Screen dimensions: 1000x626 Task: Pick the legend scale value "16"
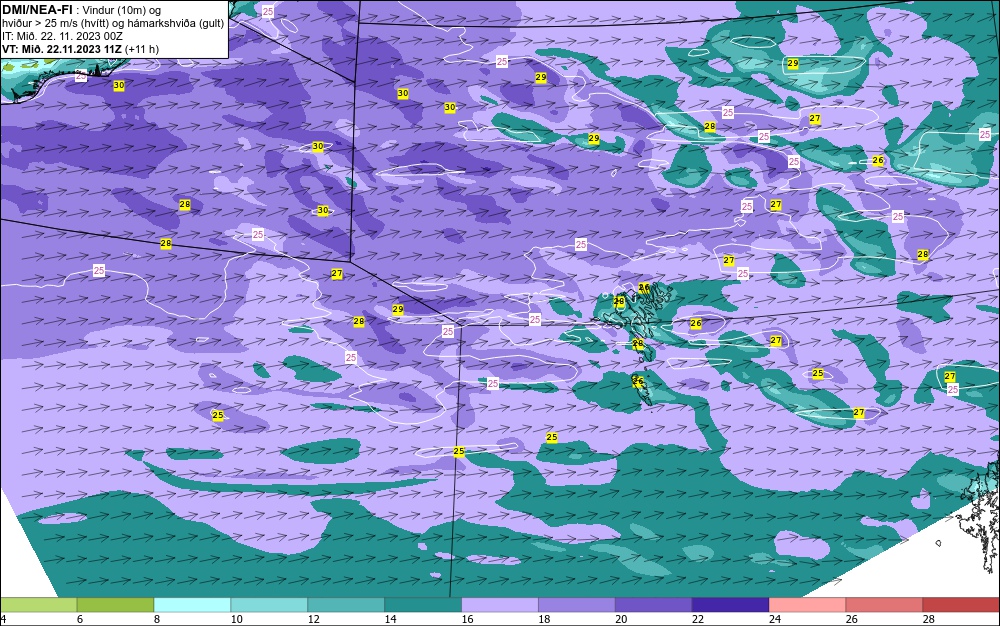(467, 619)
